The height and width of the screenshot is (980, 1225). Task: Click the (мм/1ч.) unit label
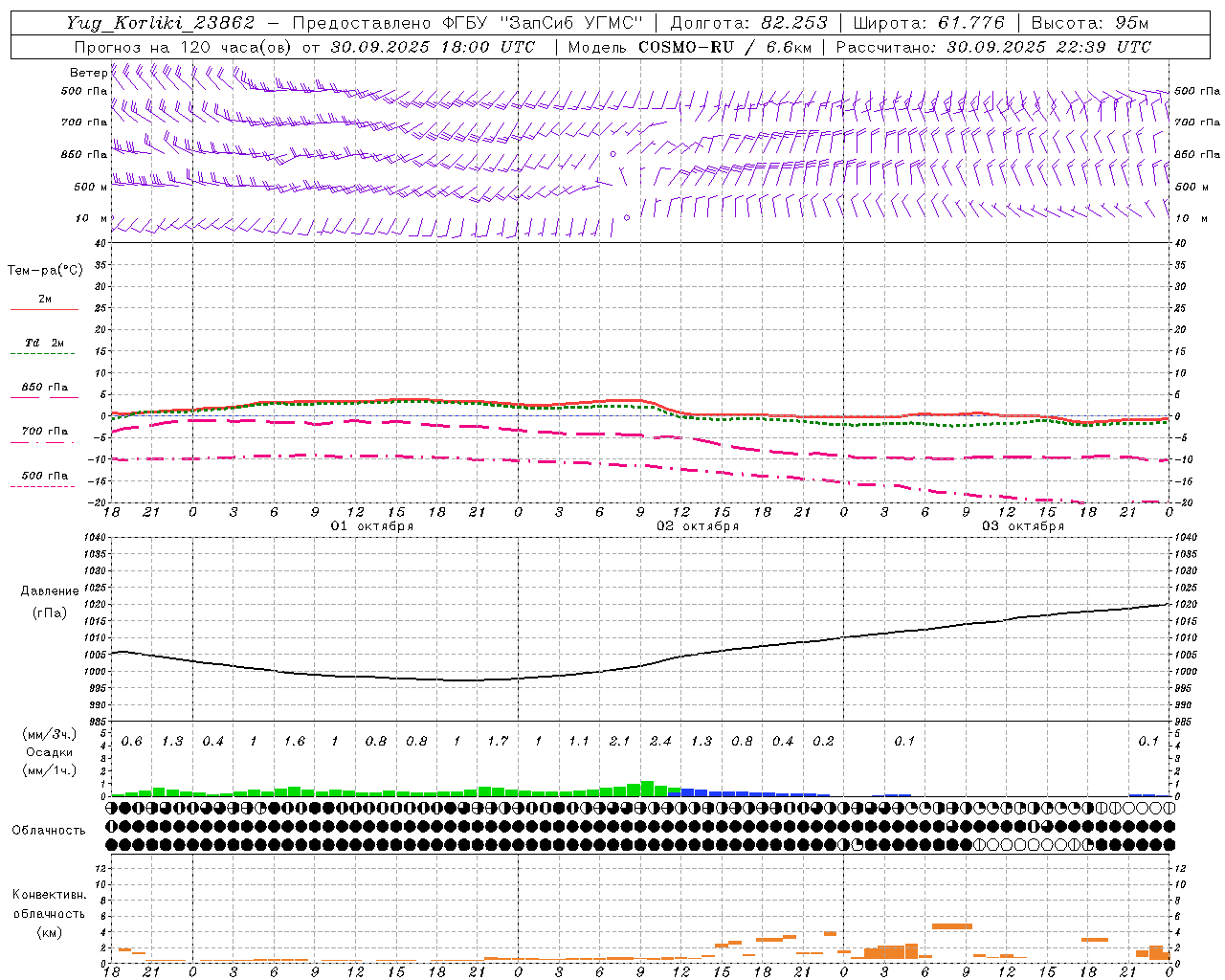pyautogui.click(x=50, y=770)
